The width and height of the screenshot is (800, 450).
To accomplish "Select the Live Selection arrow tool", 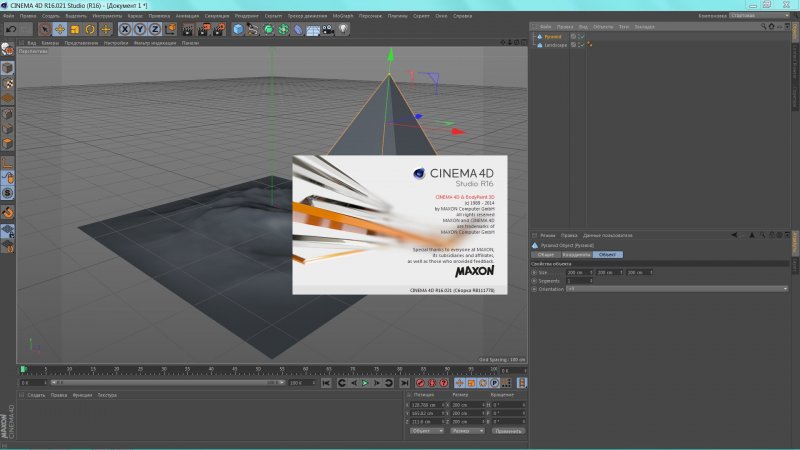I will 44,30.
